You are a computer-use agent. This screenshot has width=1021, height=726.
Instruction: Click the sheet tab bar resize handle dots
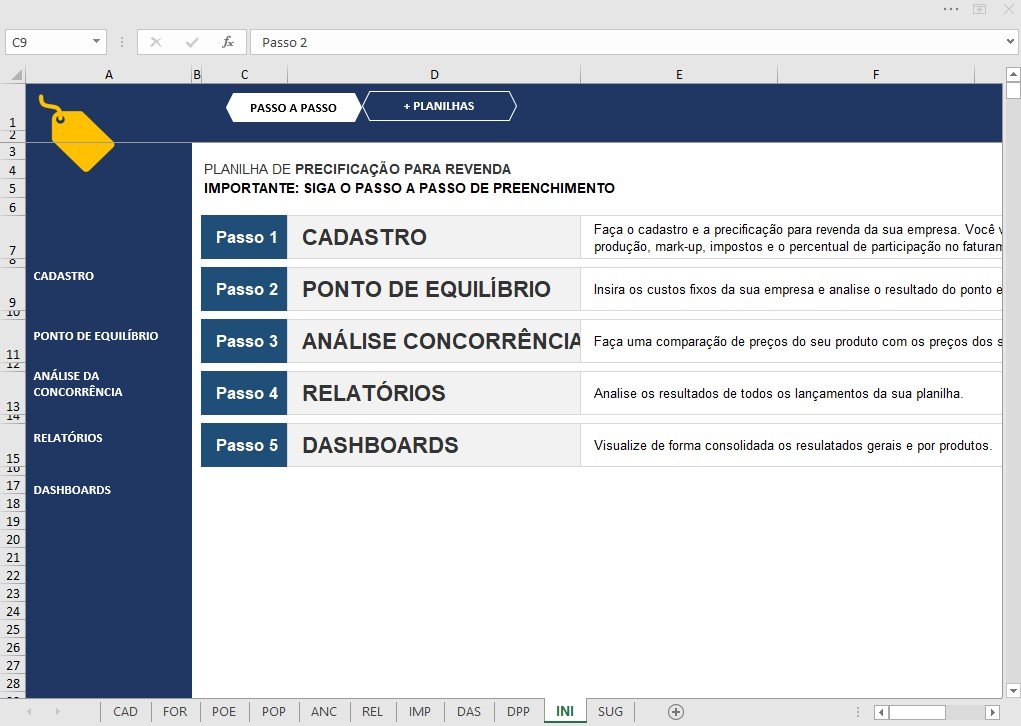pyautogui.click(x=858, y=712)
